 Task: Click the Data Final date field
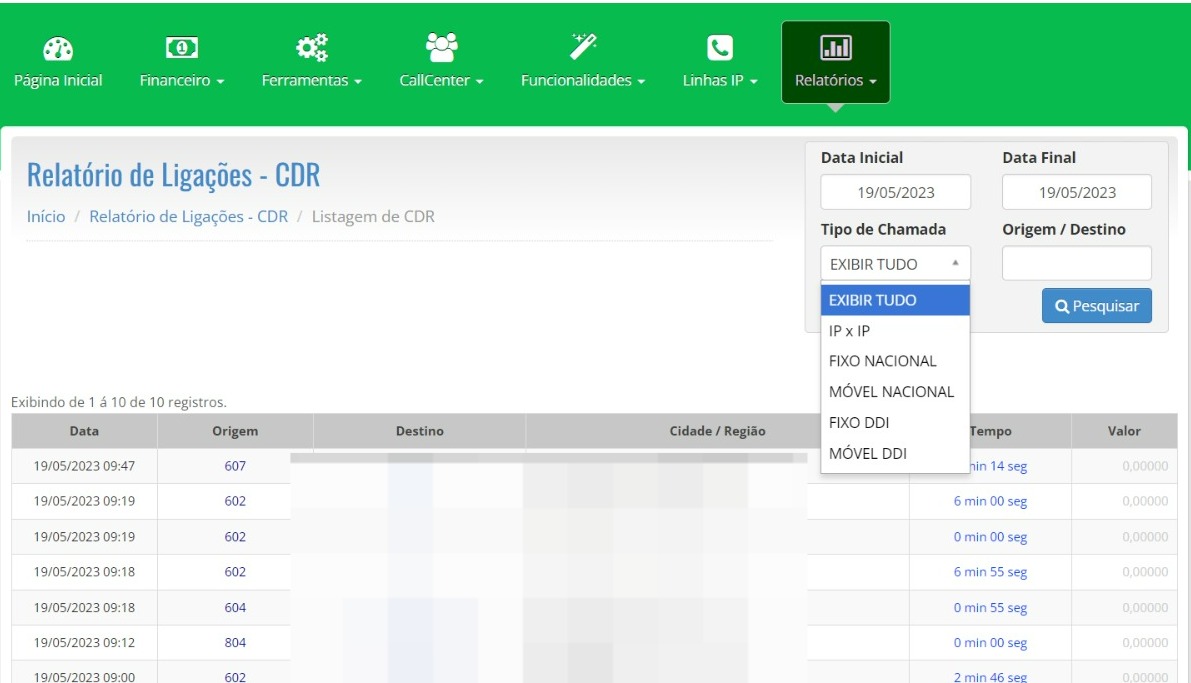1076,193
